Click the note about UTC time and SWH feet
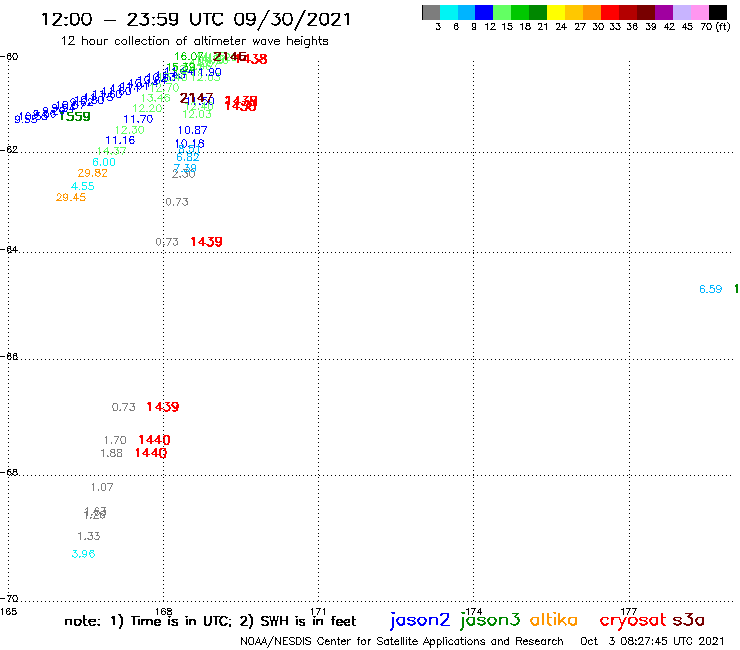Screen dimensions: 740x650 (210, 621)
